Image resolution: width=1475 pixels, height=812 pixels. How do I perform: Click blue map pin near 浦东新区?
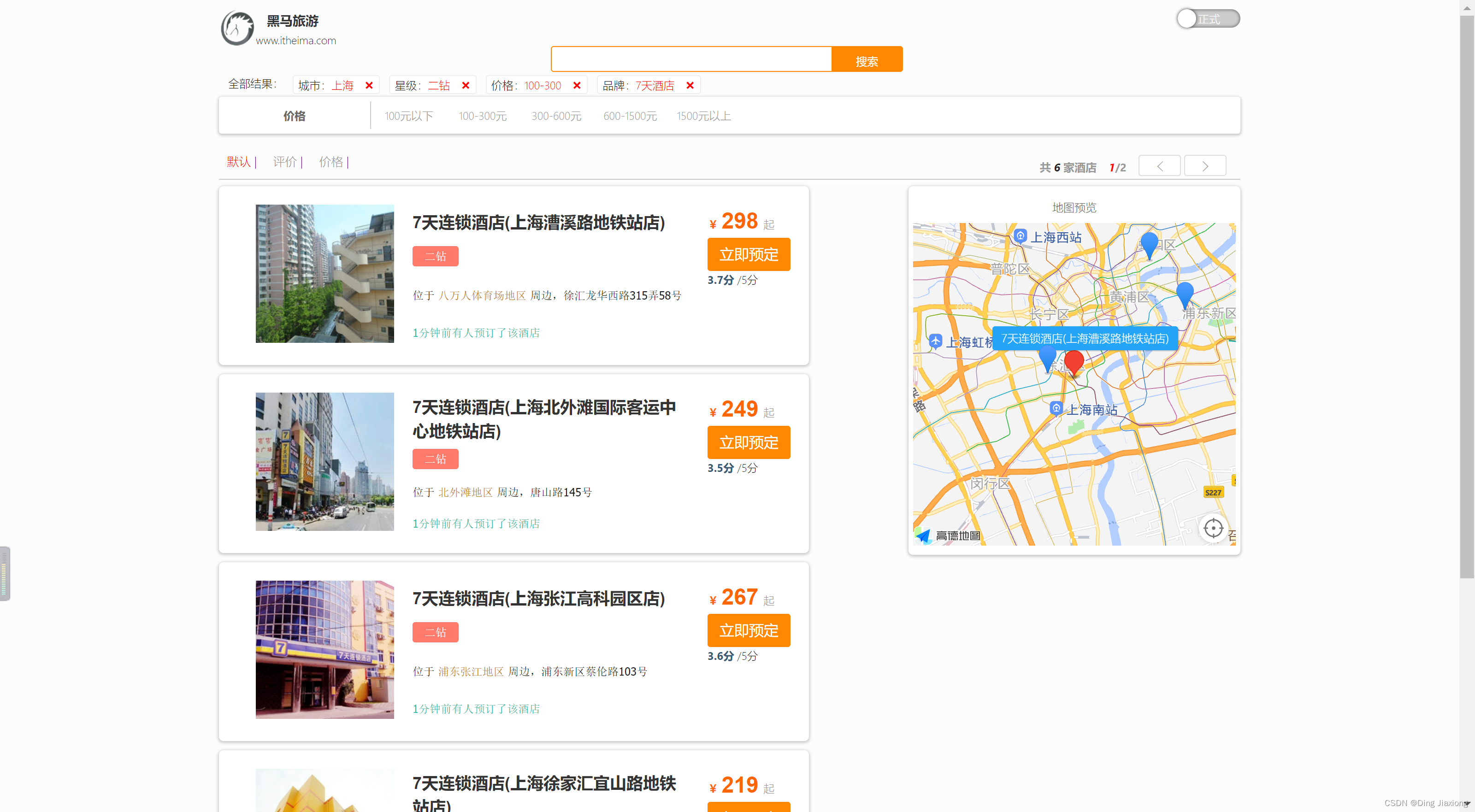coord(1184,295)
